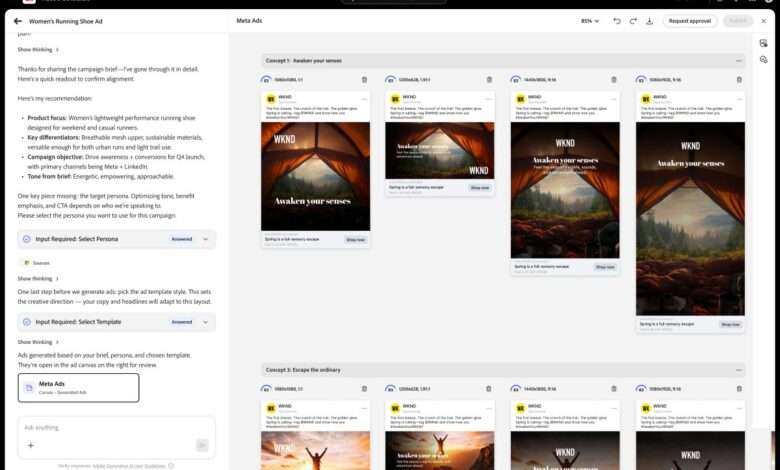Click the Ask anything input field
780x470 pixels.
coord(110,427)
